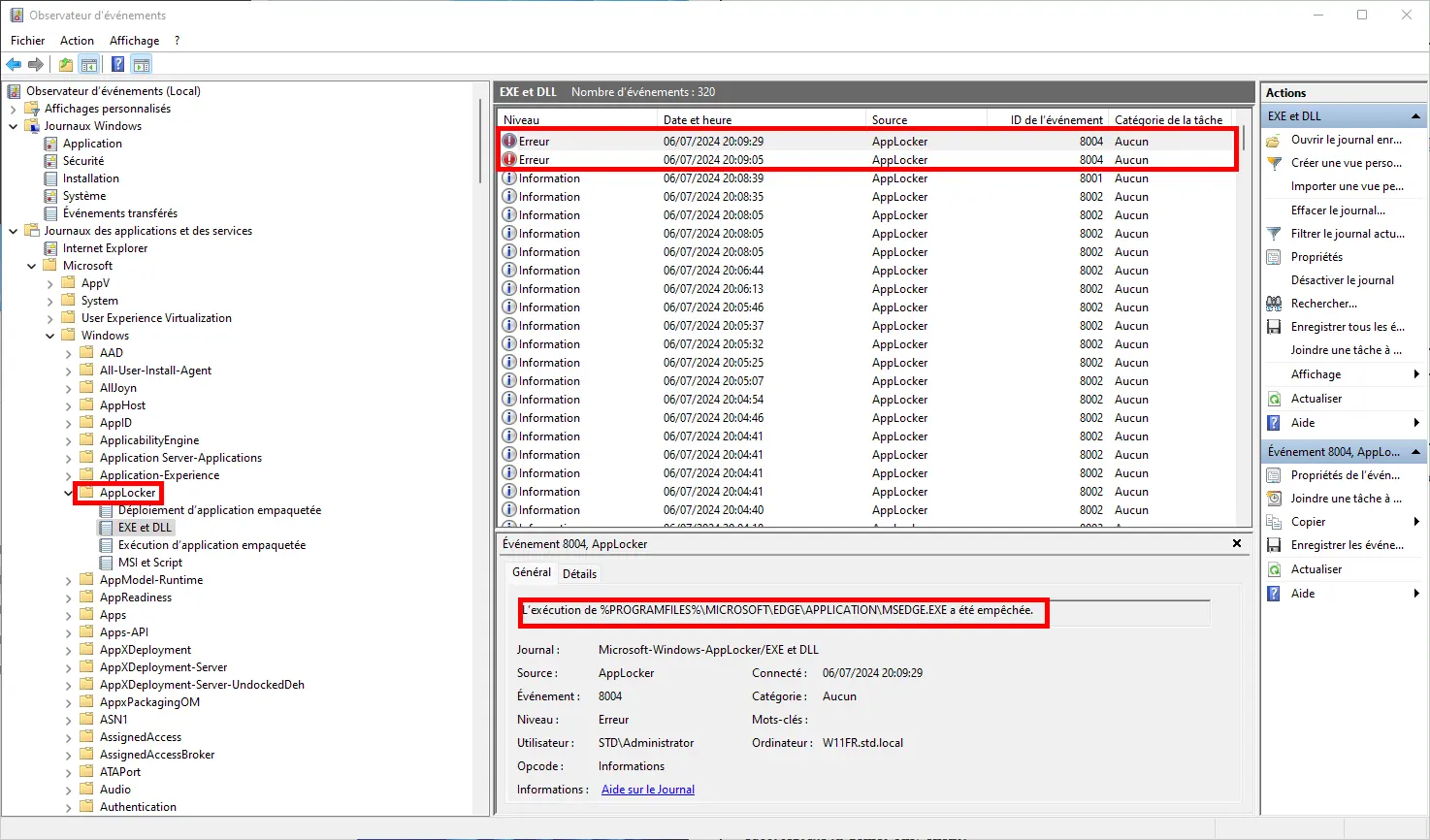Toggle the console tree pane toolbar icon
This screenshot has height=840, width=1430.
click(x=89, y=65)
